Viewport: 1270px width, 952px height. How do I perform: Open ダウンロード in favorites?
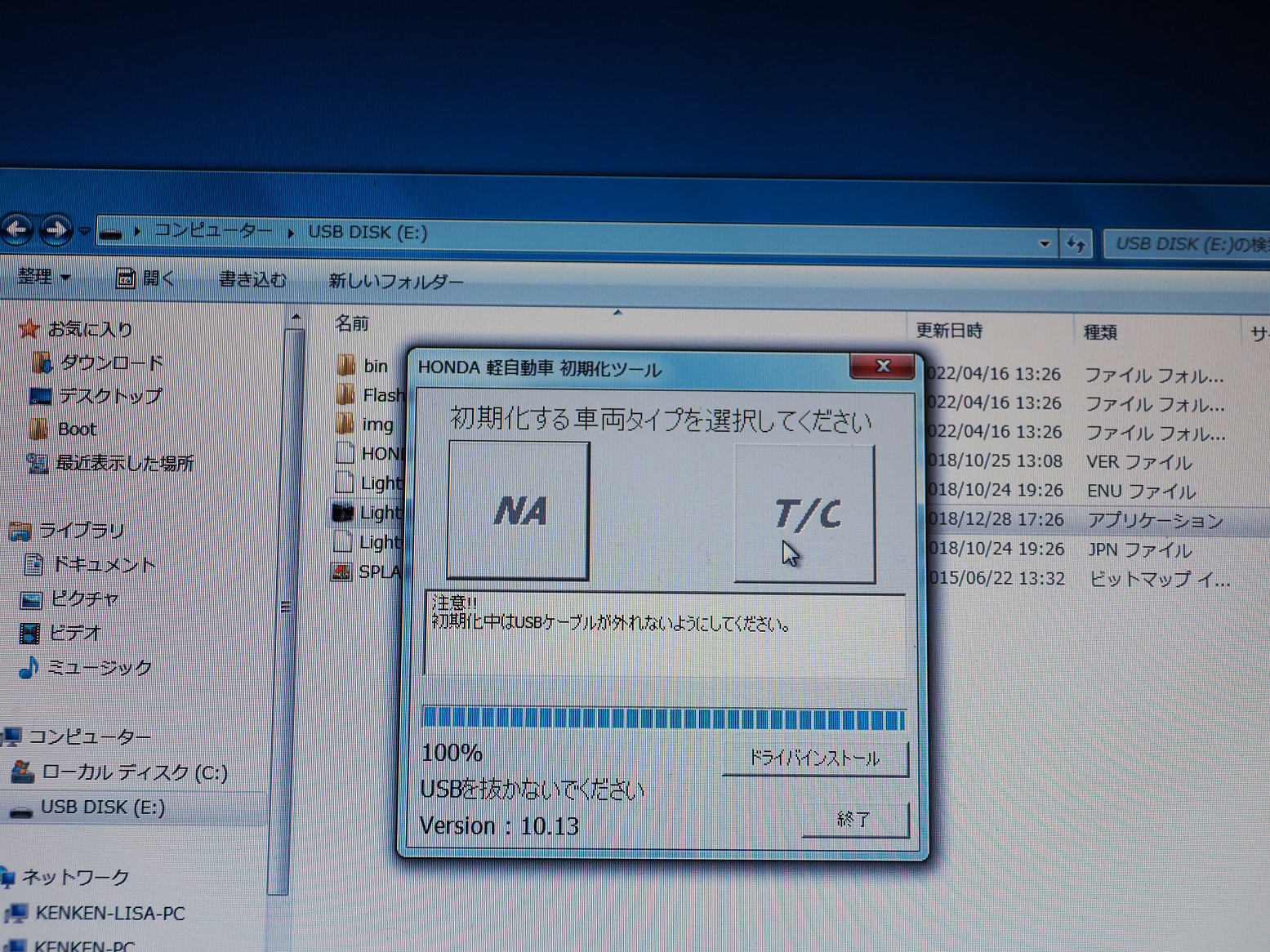point(112,363)
